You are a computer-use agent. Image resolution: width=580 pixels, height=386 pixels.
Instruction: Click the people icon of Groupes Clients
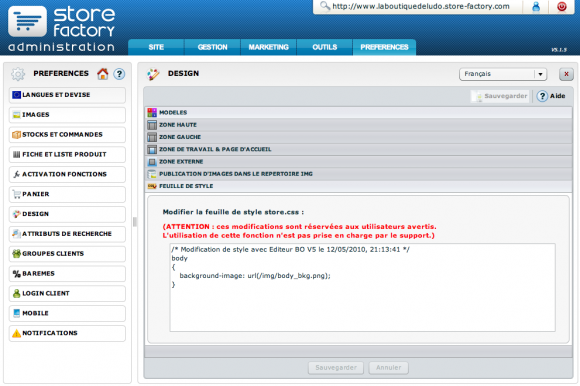click(16, 254)
